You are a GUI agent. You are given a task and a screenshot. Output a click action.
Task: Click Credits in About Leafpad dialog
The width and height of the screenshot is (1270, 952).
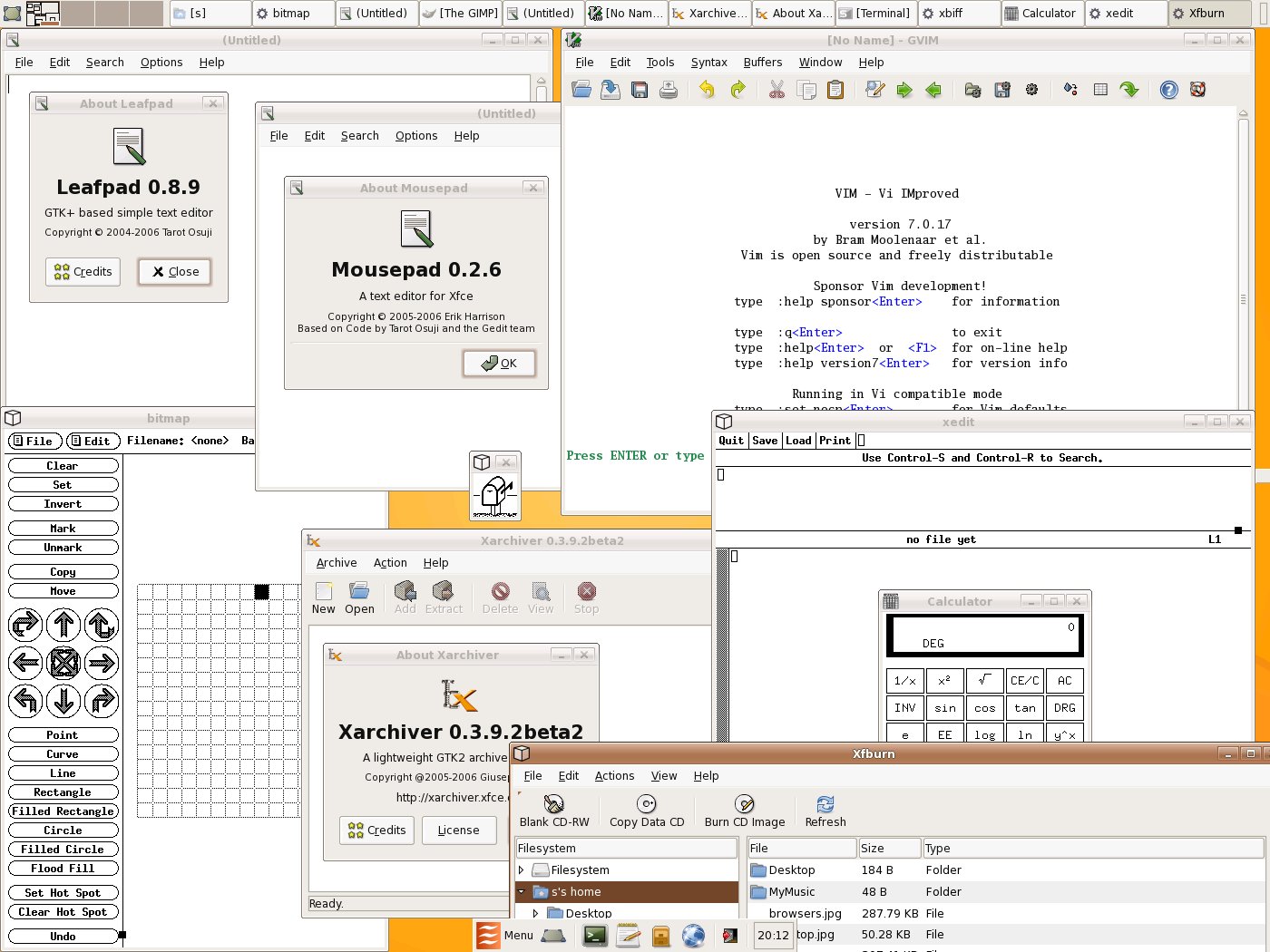[83, 272]
